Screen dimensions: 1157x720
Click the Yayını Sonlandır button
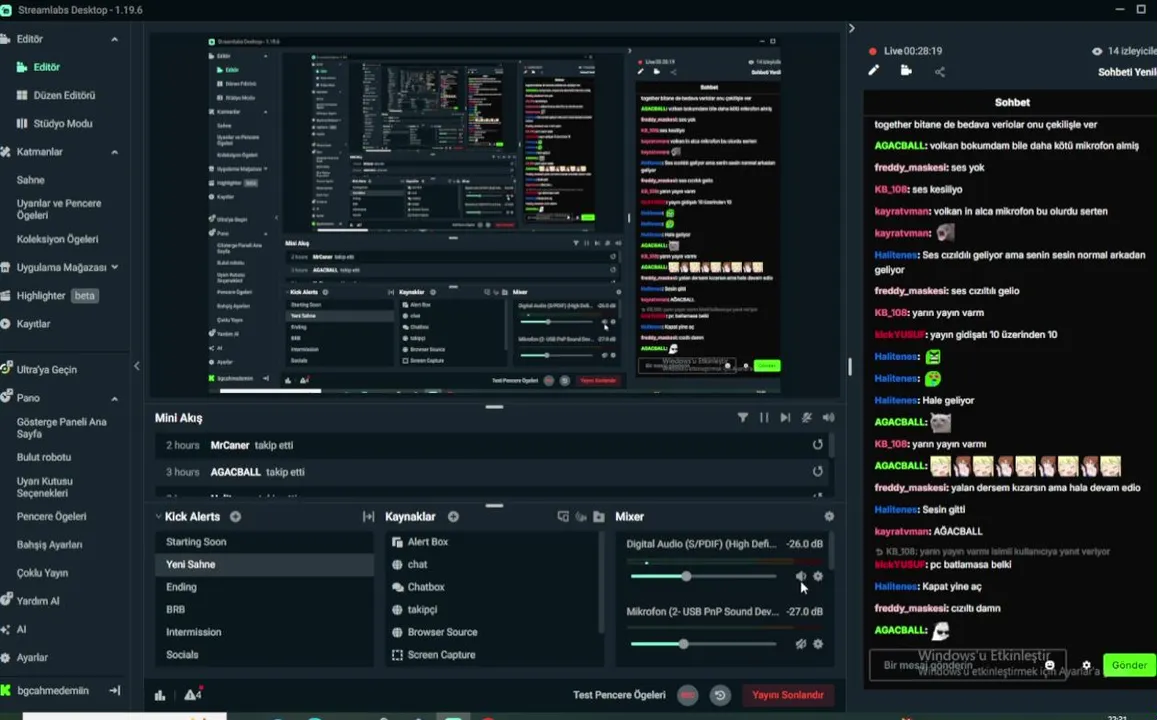point(787,695)
